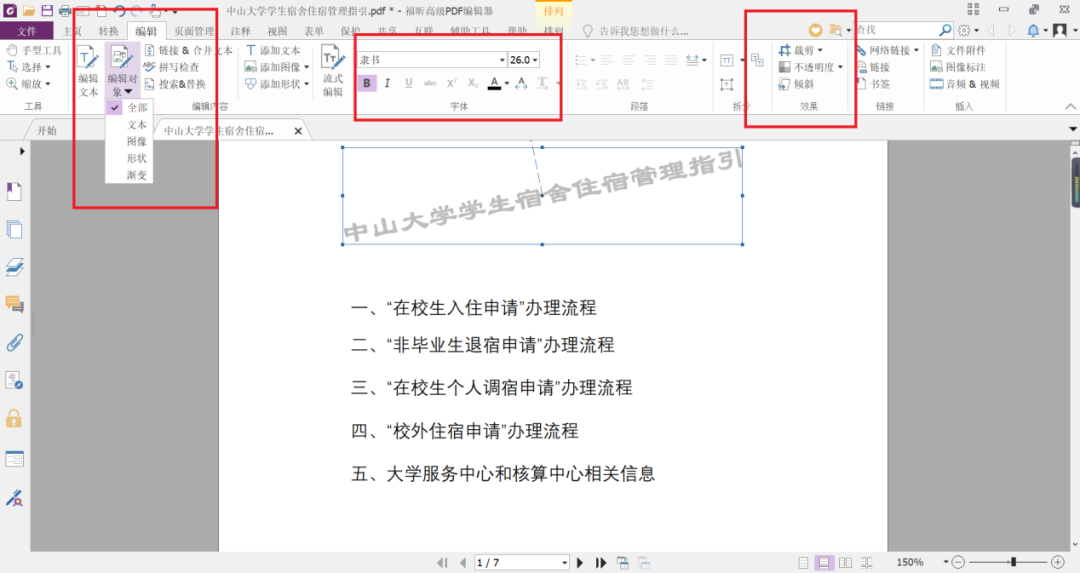Screen dimensions: 1080x573
Task: Run 拼写检查 spell check
Action: coord(172,67)
